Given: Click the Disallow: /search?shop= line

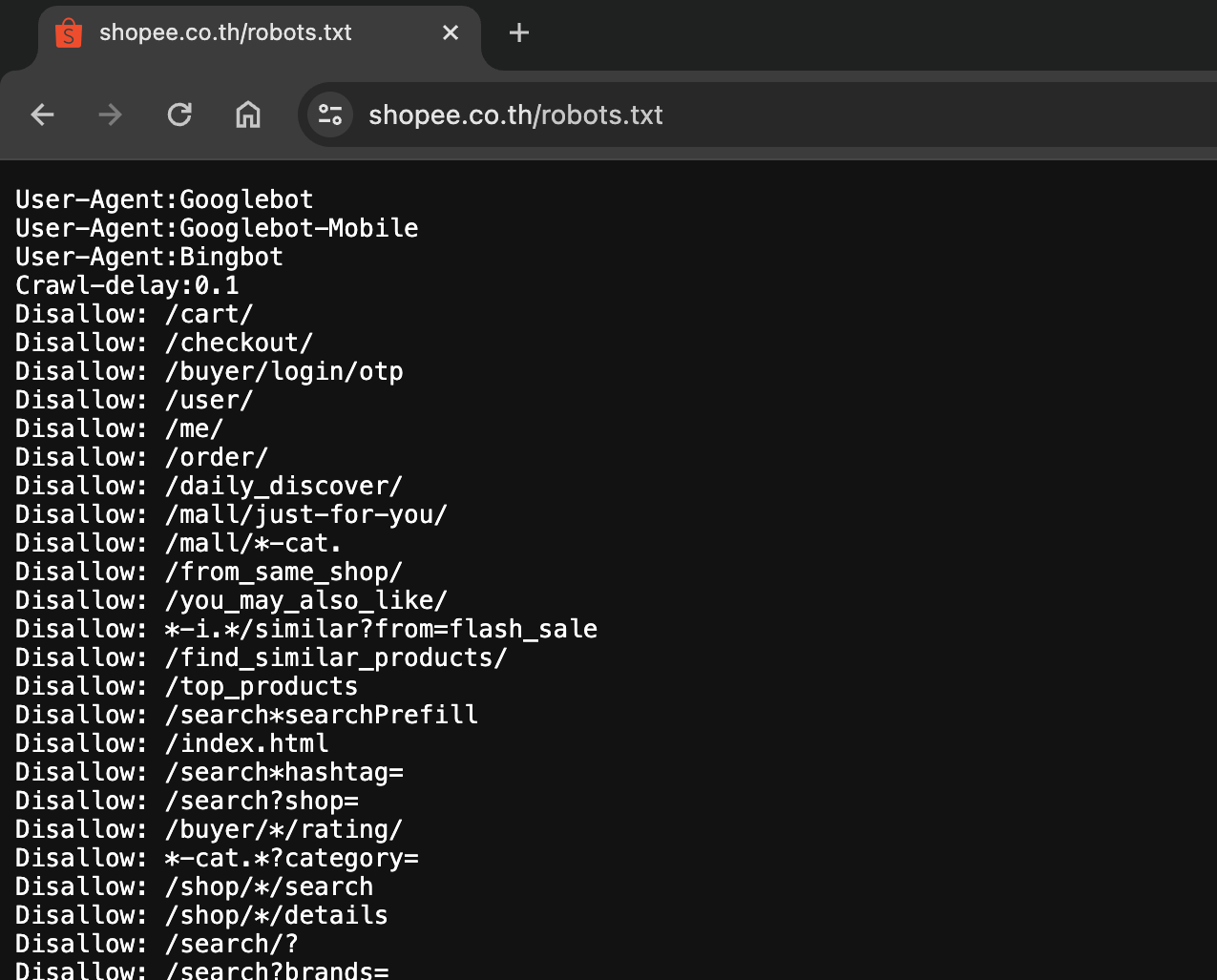Looking at the screenshot, I should (x=187, y=801).
